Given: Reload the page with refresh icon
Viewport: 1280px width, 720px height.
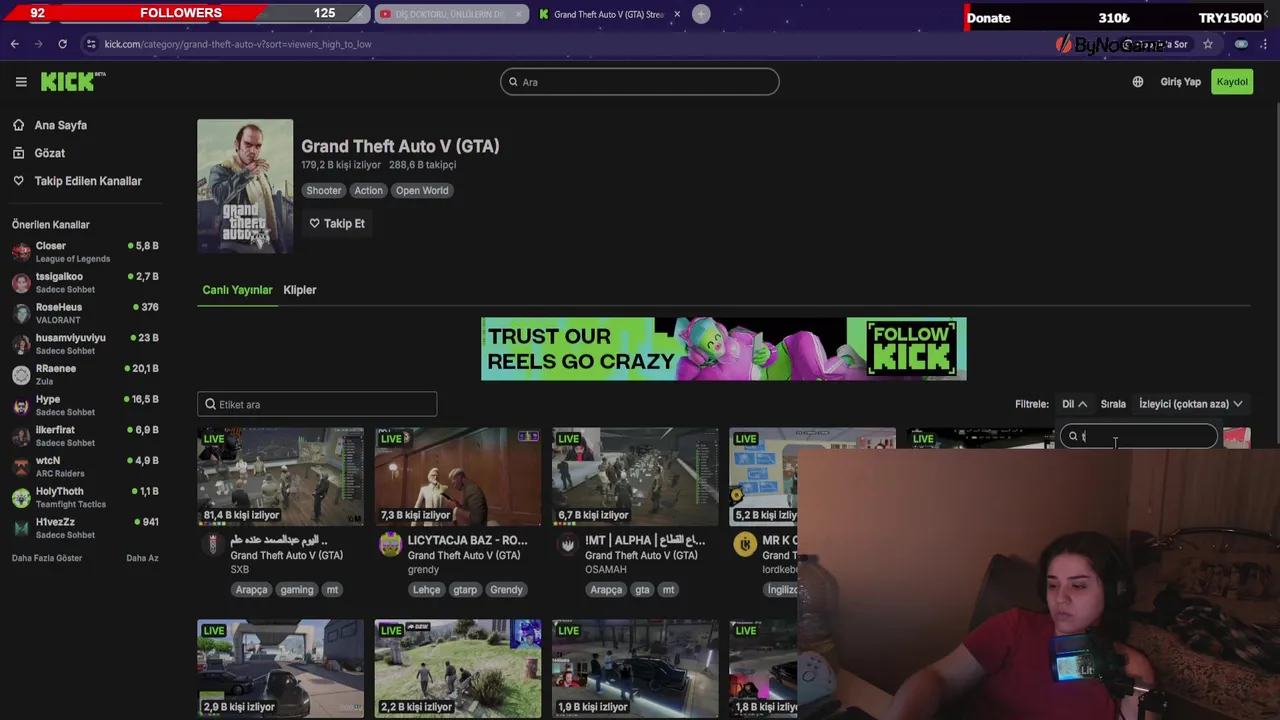Looking at the screenshot, I should (x=62, y=44).
